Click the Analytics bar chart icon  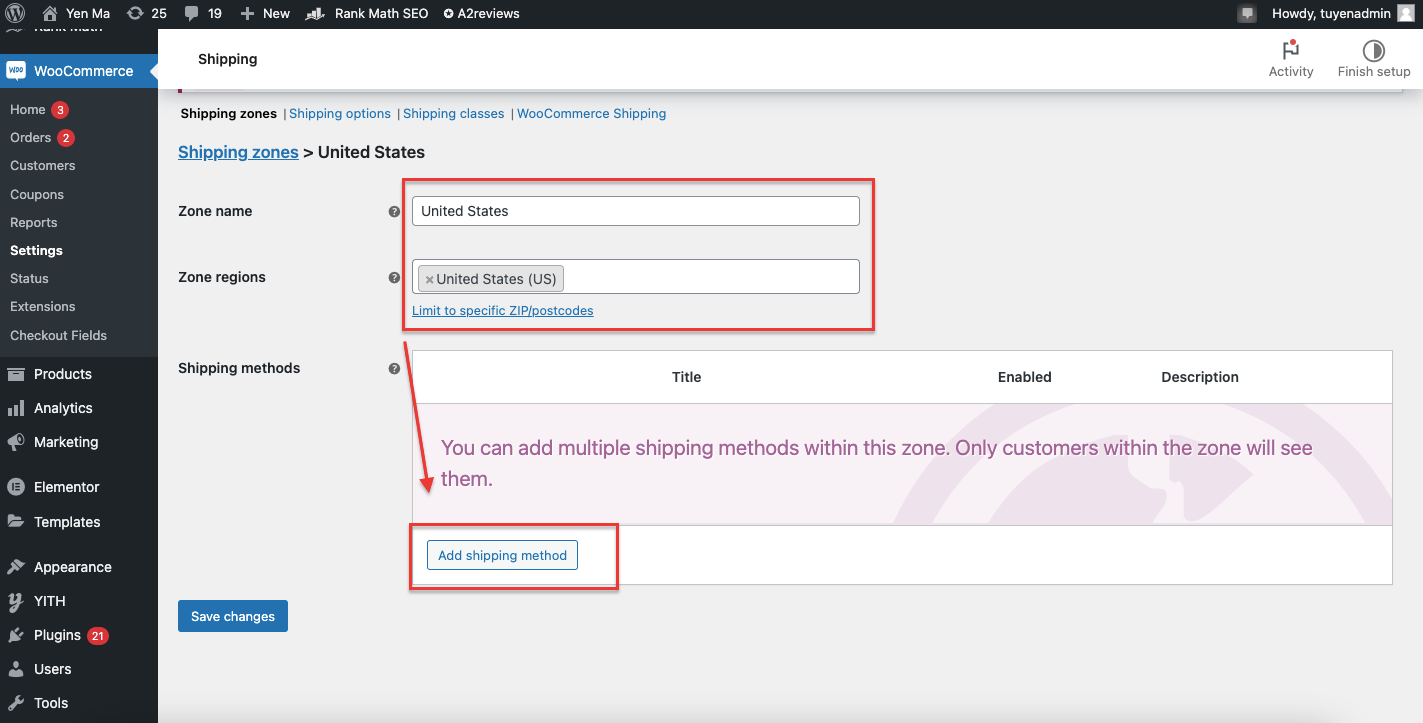pos(16,408)
